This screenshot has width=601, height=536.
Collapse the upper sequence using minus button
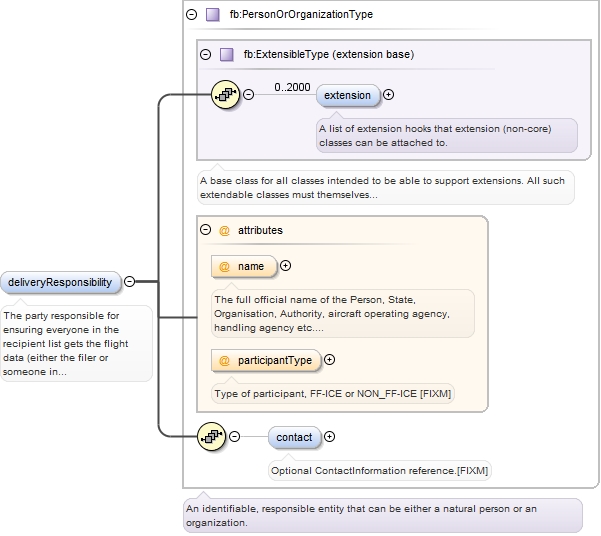(249, 95)
